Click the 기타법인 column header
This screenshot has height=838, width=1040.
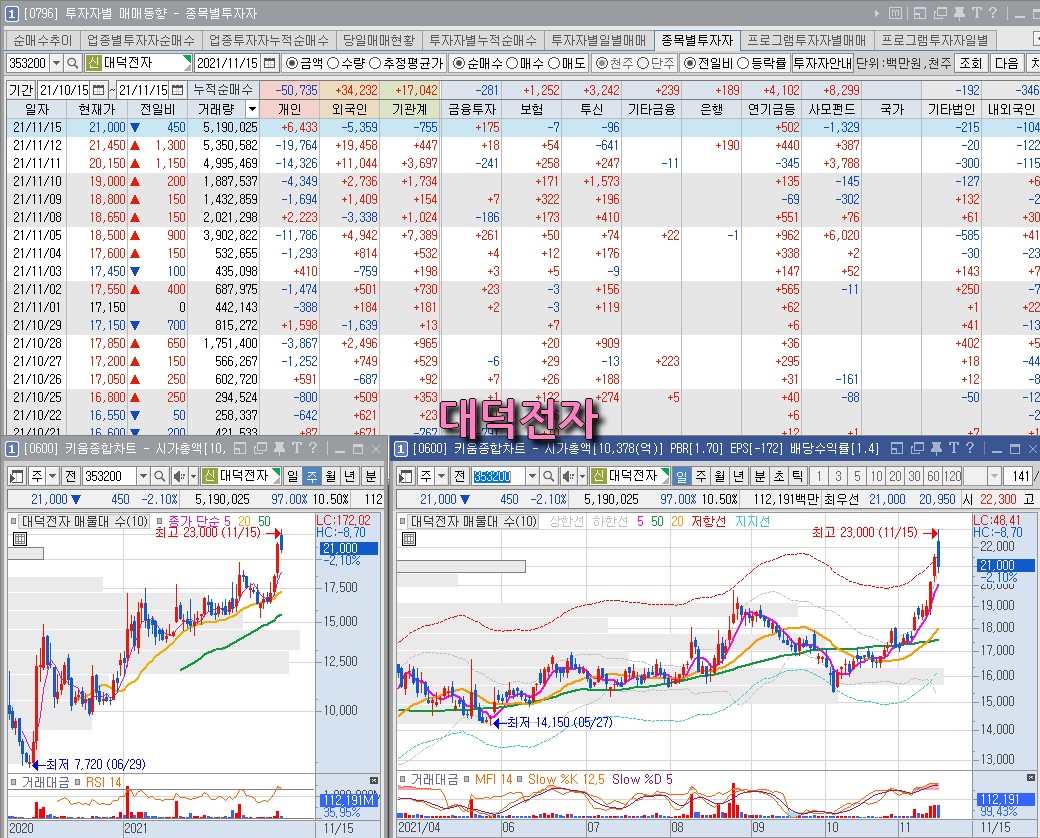[951, 109]
